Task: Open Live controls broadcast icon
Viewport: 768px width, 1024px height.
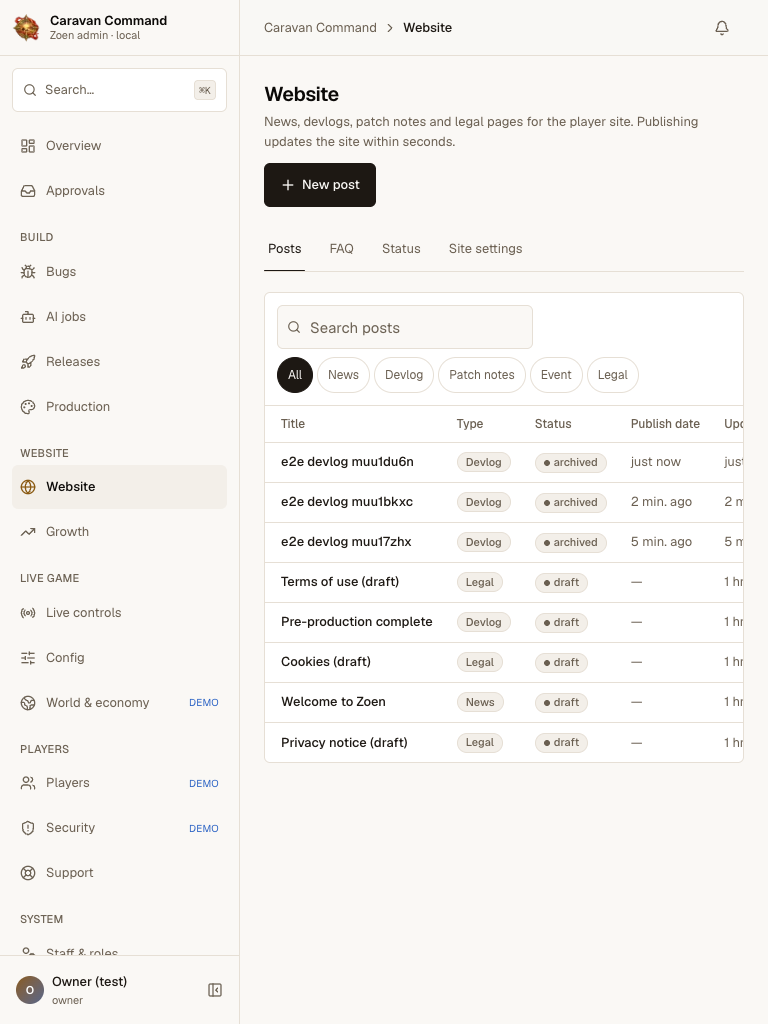Action: pos(28,613)
